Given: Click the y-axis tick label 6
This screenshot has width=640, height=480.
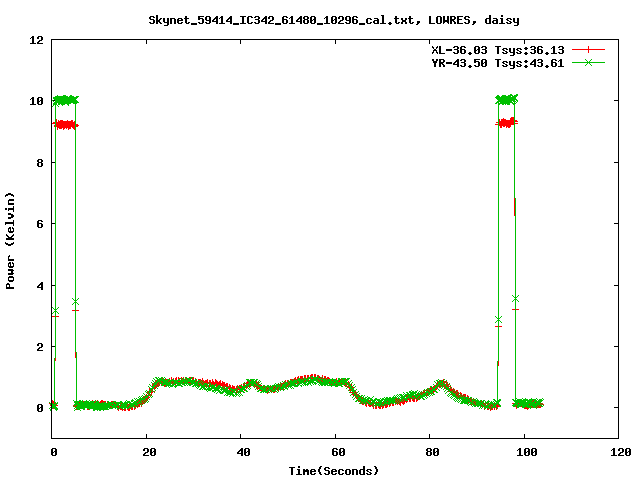Looking at the screenshot, I should (x=40, y=224).
